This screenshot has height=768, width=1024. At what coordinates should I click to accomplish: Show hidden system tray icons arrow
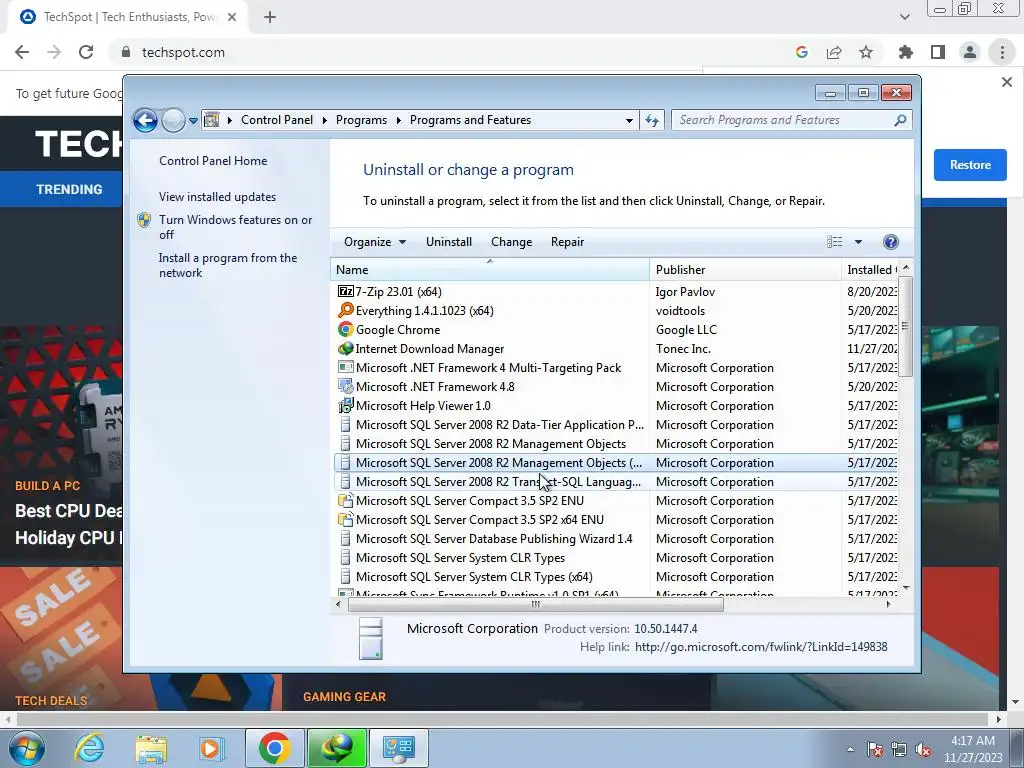[x=850, y=749]
